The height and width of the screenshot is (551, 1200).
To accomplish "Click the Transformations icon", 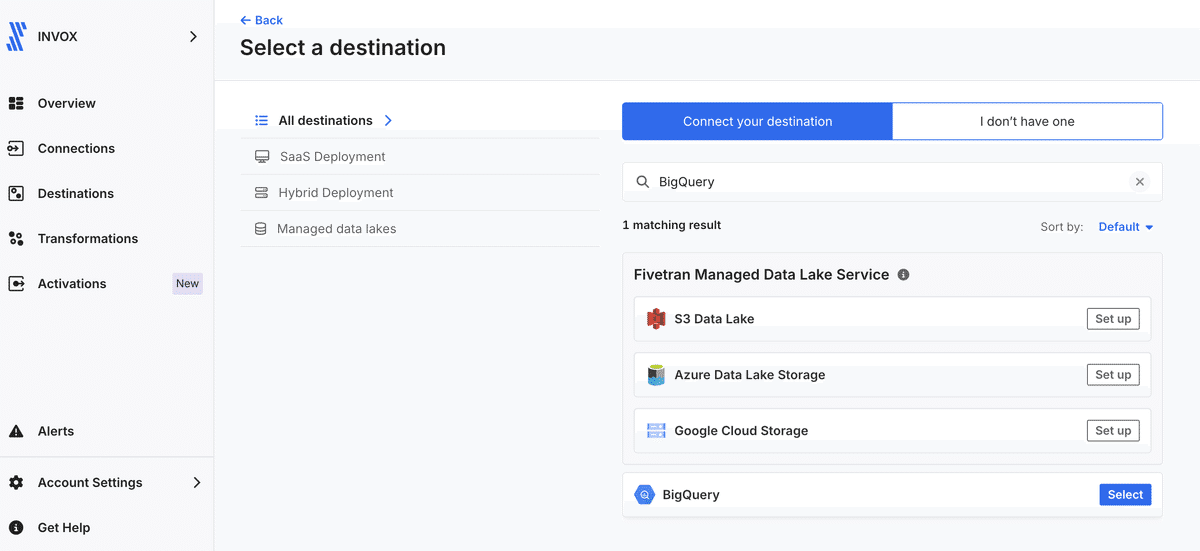I will 16,238.
